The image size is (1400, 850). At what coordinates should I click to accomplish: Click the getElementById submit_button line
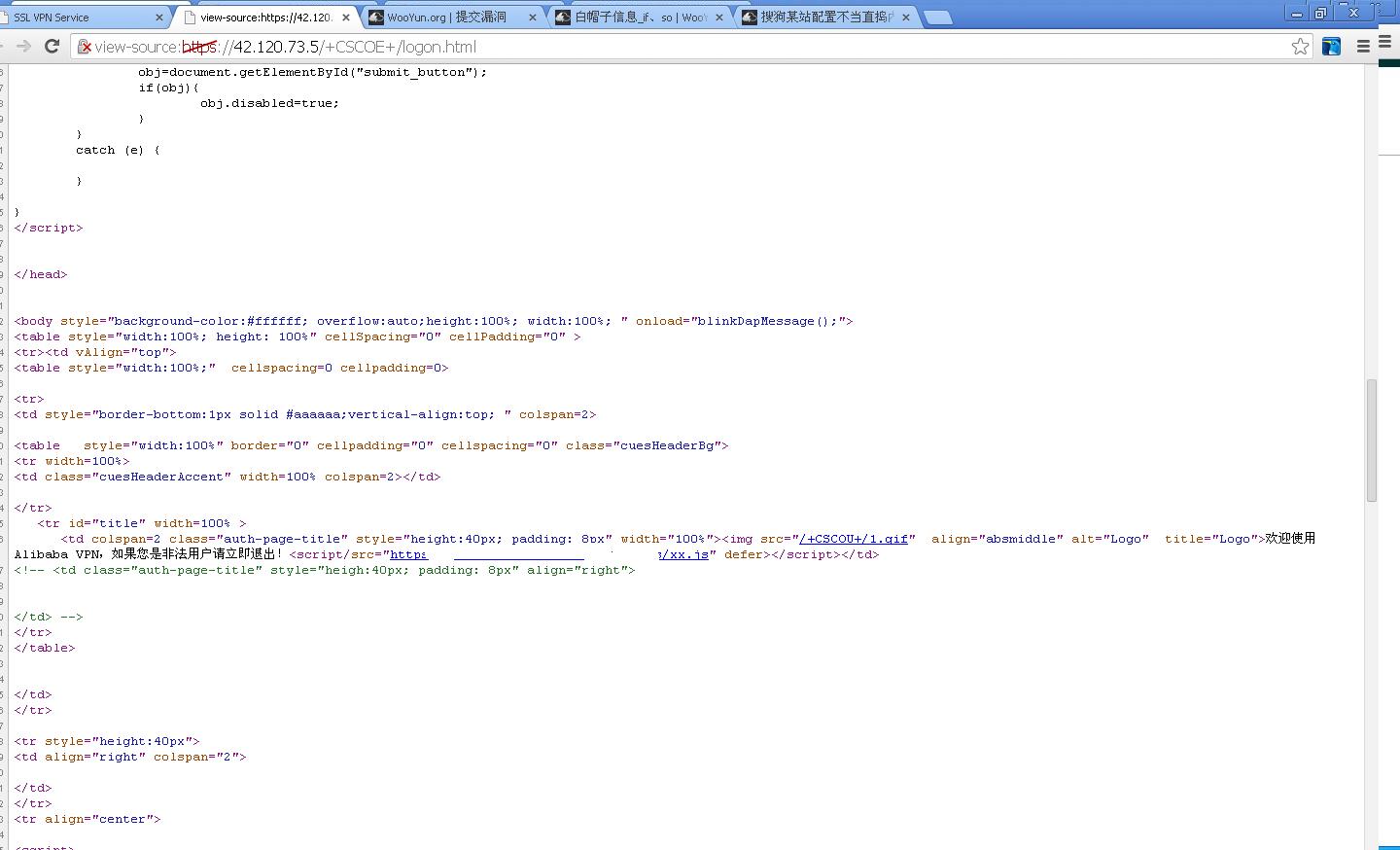click(x=313, y=72)
